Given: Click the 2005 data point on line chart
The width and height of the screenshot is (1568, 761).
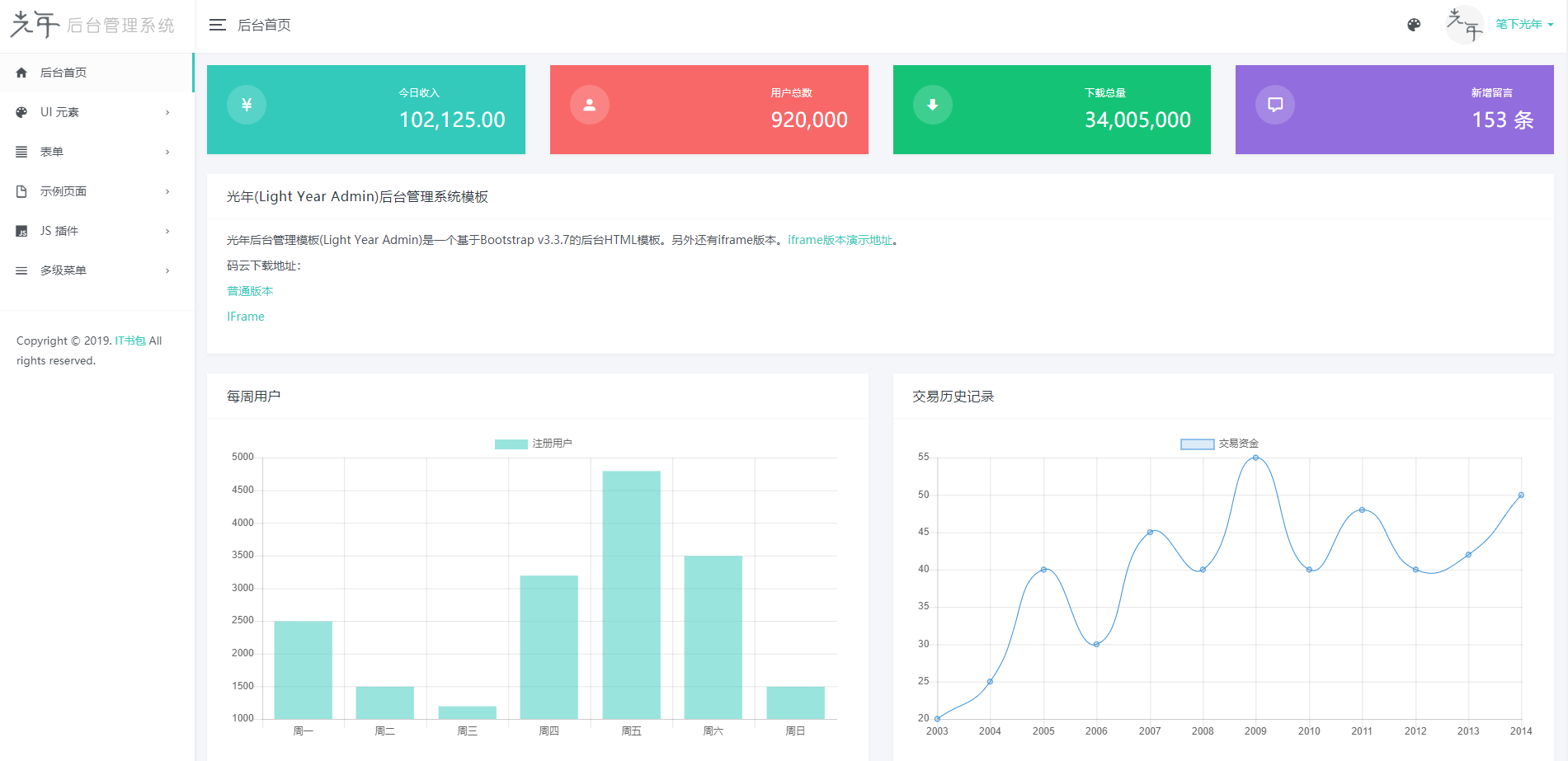Looking at the screenshot, I should pyautogui.click(x=1043, y=570).
